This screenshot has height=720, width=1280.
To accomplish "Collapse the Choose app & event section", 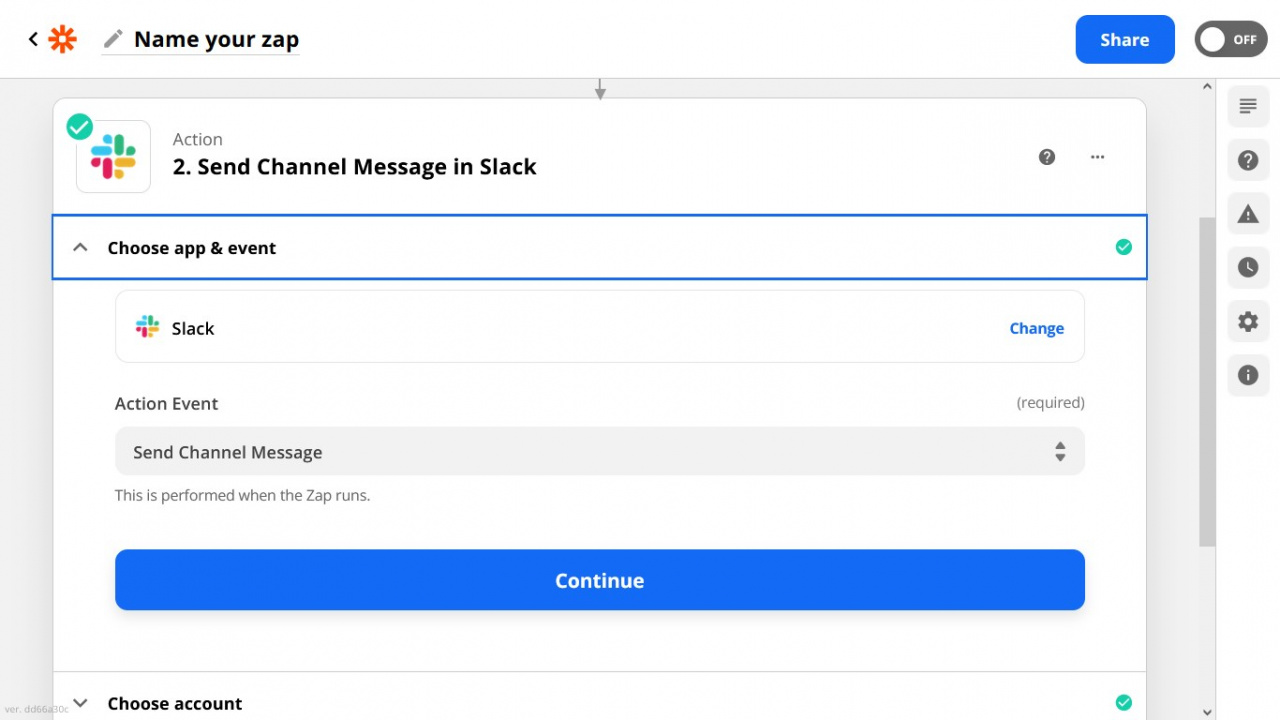I will [x=599, y=247].
